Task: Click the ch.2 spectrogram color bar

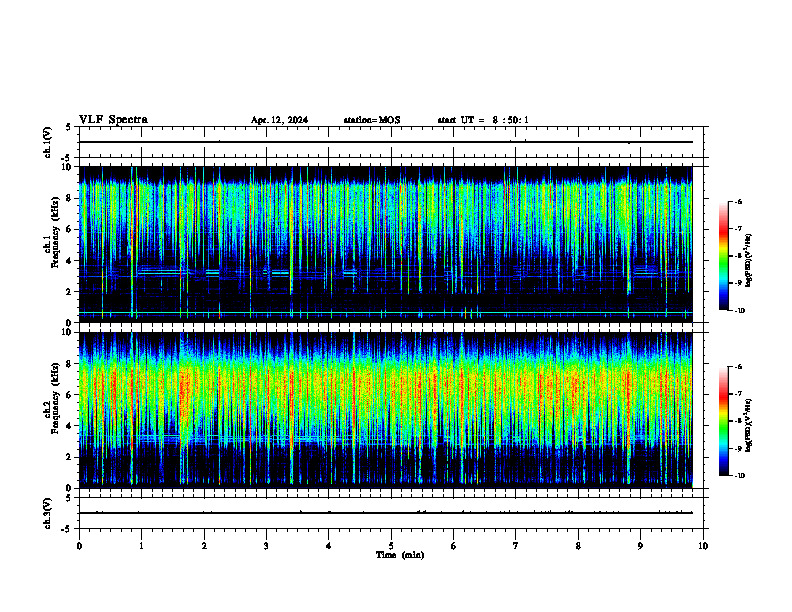Action: [x=723, y=421]
